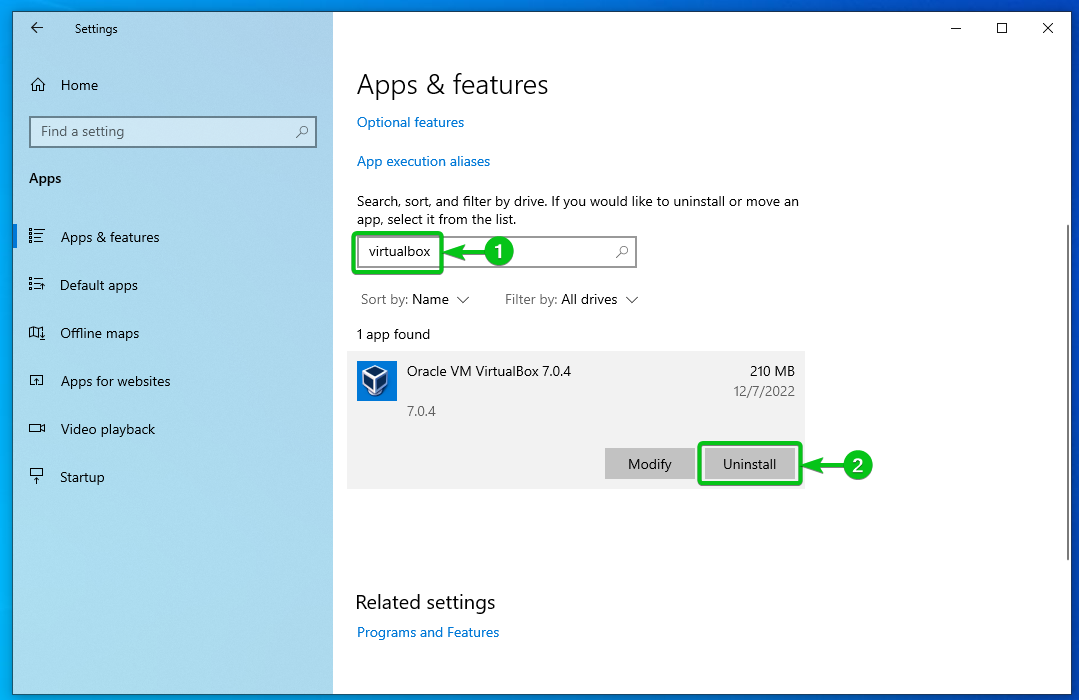Image resolution: width=1079 pixels, height=700 pixels.
Task: Select the Home icon in the sidebar
Action: click(x=37, y=85)
